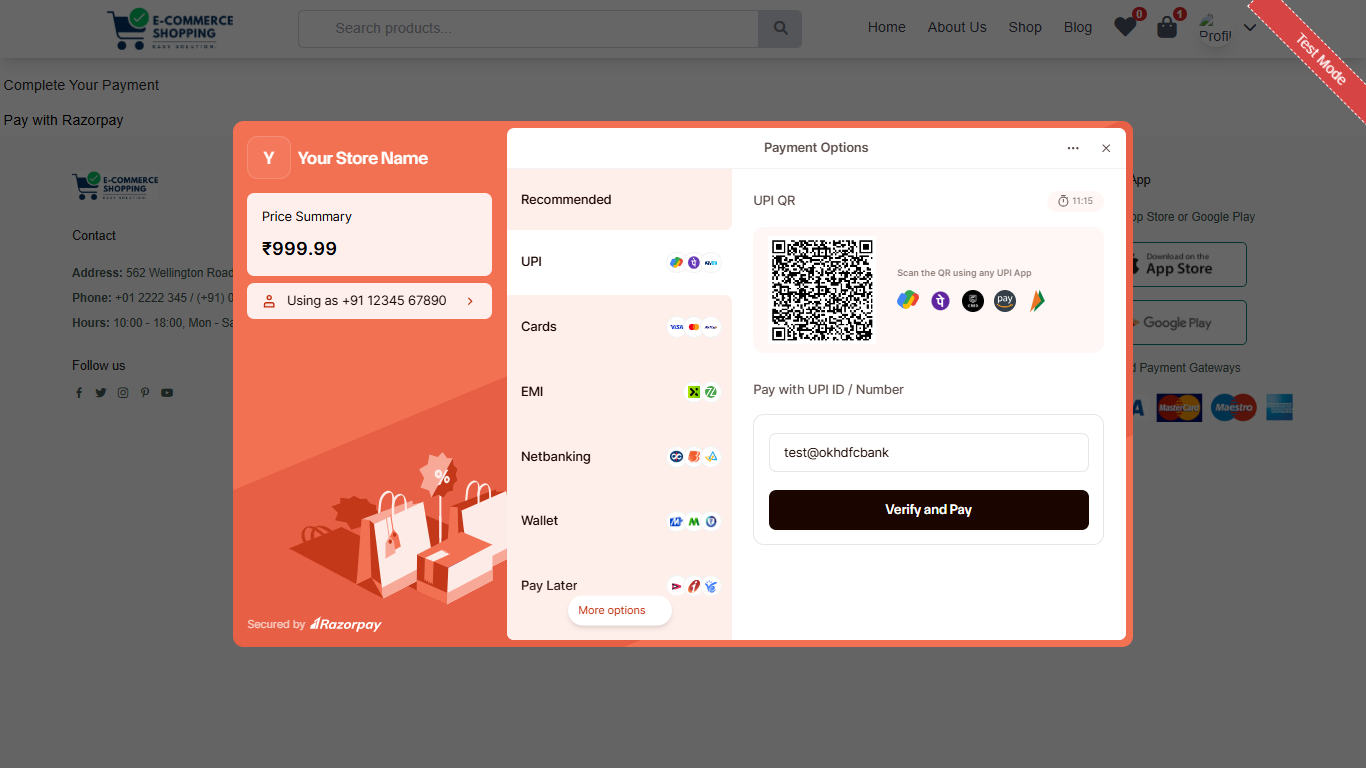
Task: Click the Google Pay icon under UPI QR
Action: click(x=908, y=300)
